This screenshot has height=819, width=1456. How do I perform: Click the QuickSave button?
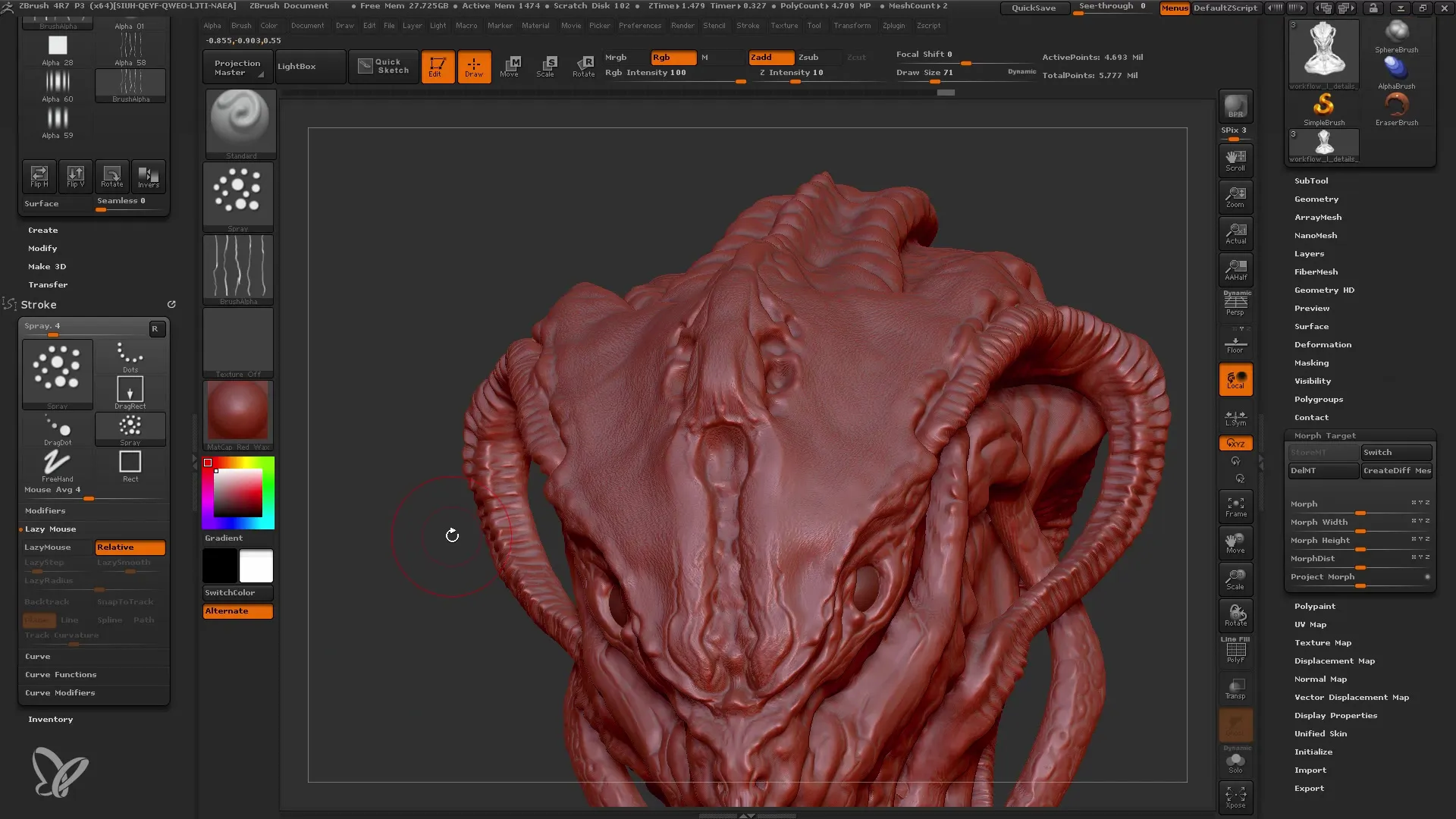point(1033,8)
